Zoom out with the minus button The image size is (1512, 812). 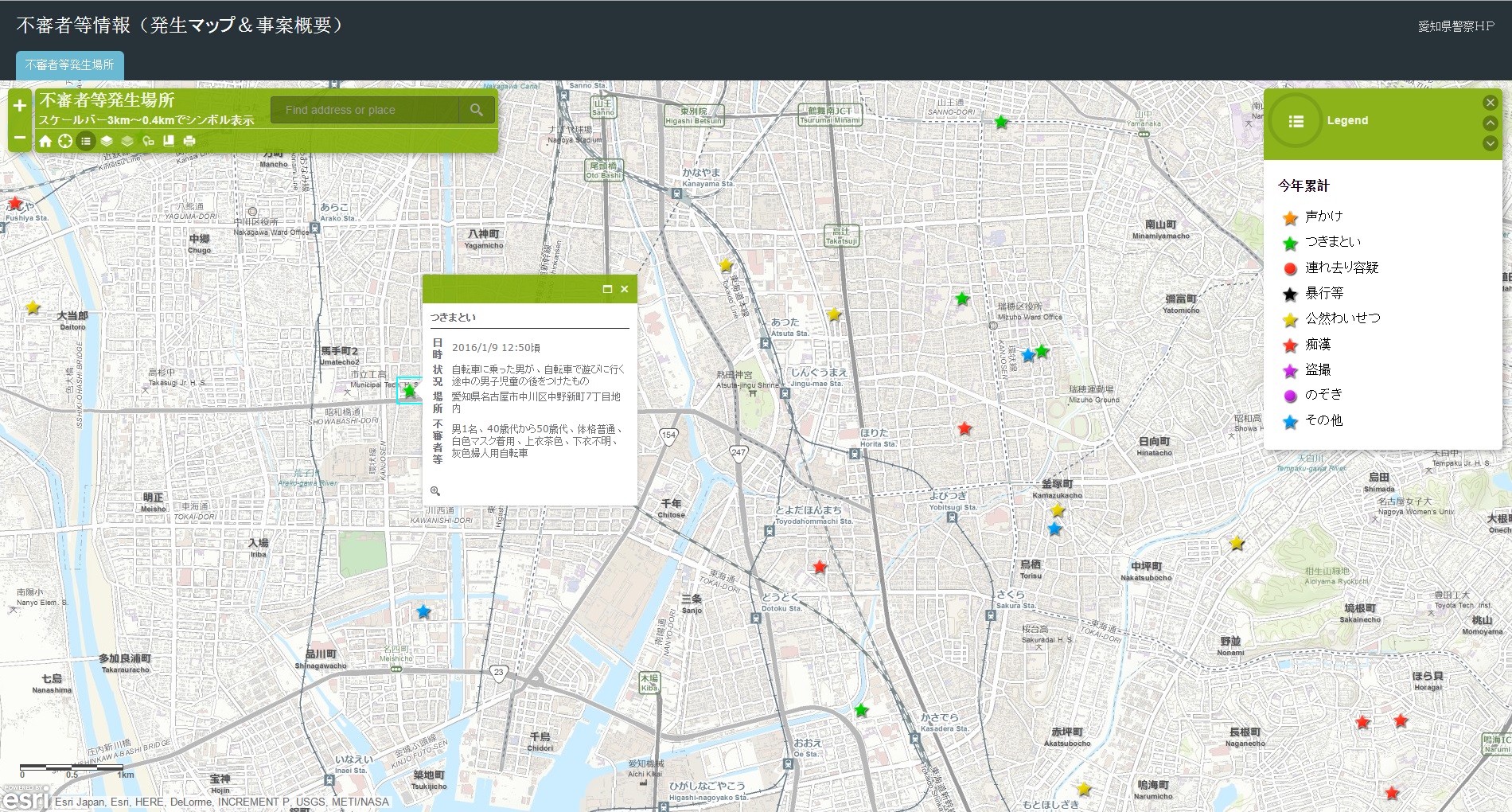click(x=20, y=138)
